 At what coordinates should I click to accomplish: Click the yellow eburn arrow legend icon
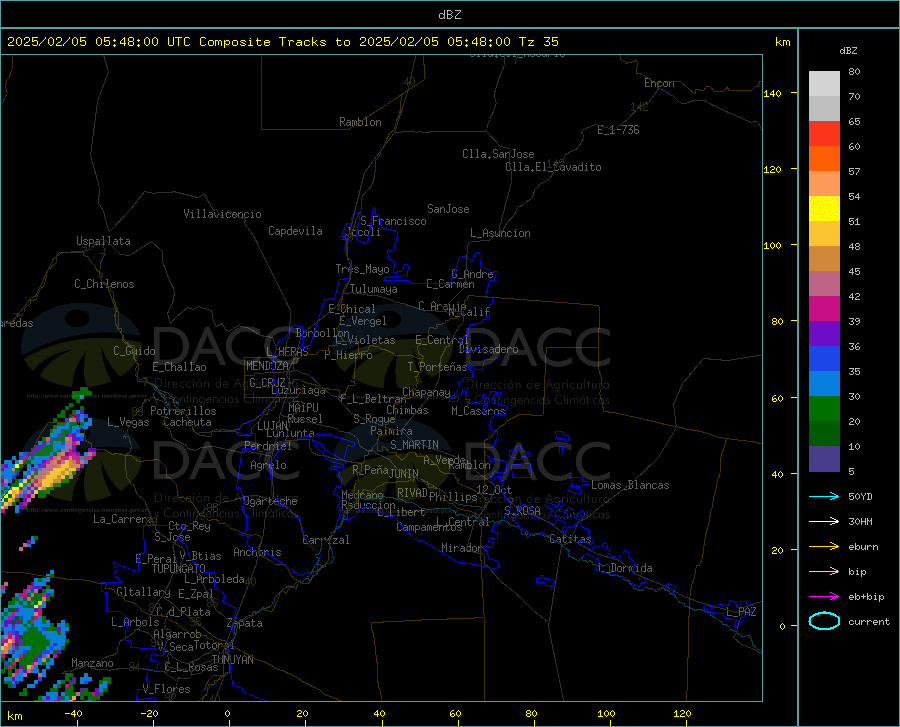click(x=824, y=547)
